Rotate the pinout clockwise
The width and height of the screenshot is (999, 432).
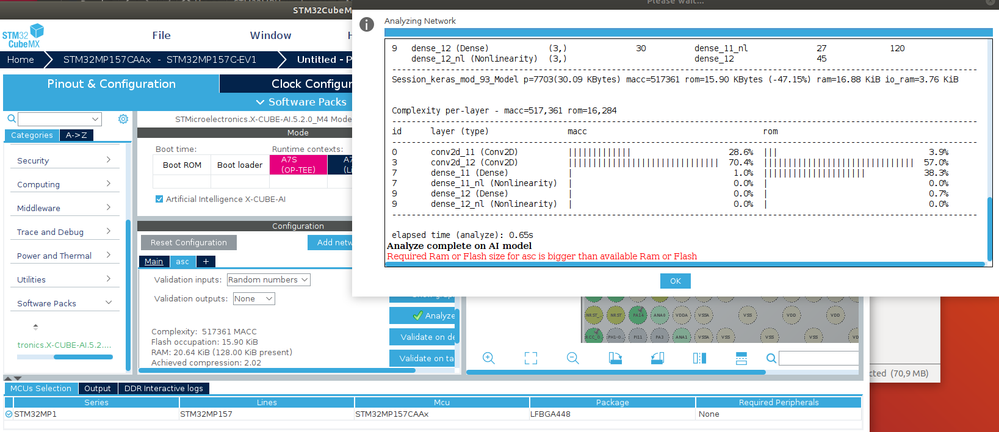coord(615,358)
